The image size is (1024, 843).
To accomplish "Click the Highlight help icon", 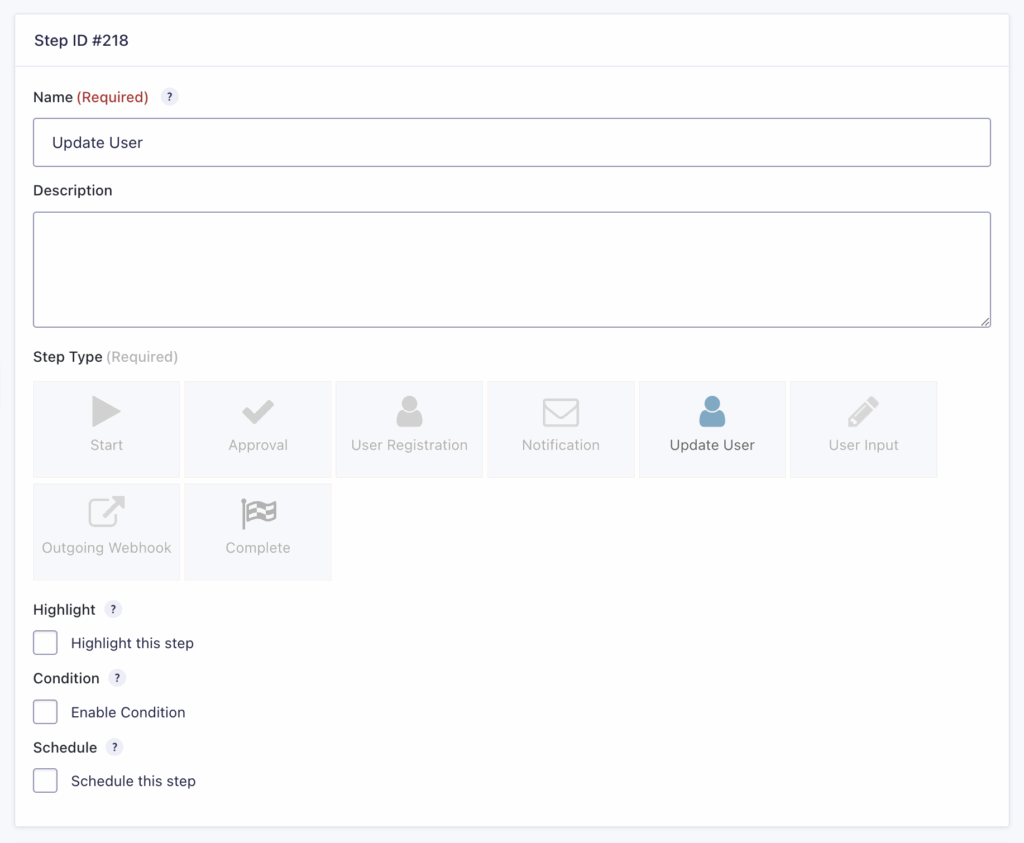I will [112, 609].
